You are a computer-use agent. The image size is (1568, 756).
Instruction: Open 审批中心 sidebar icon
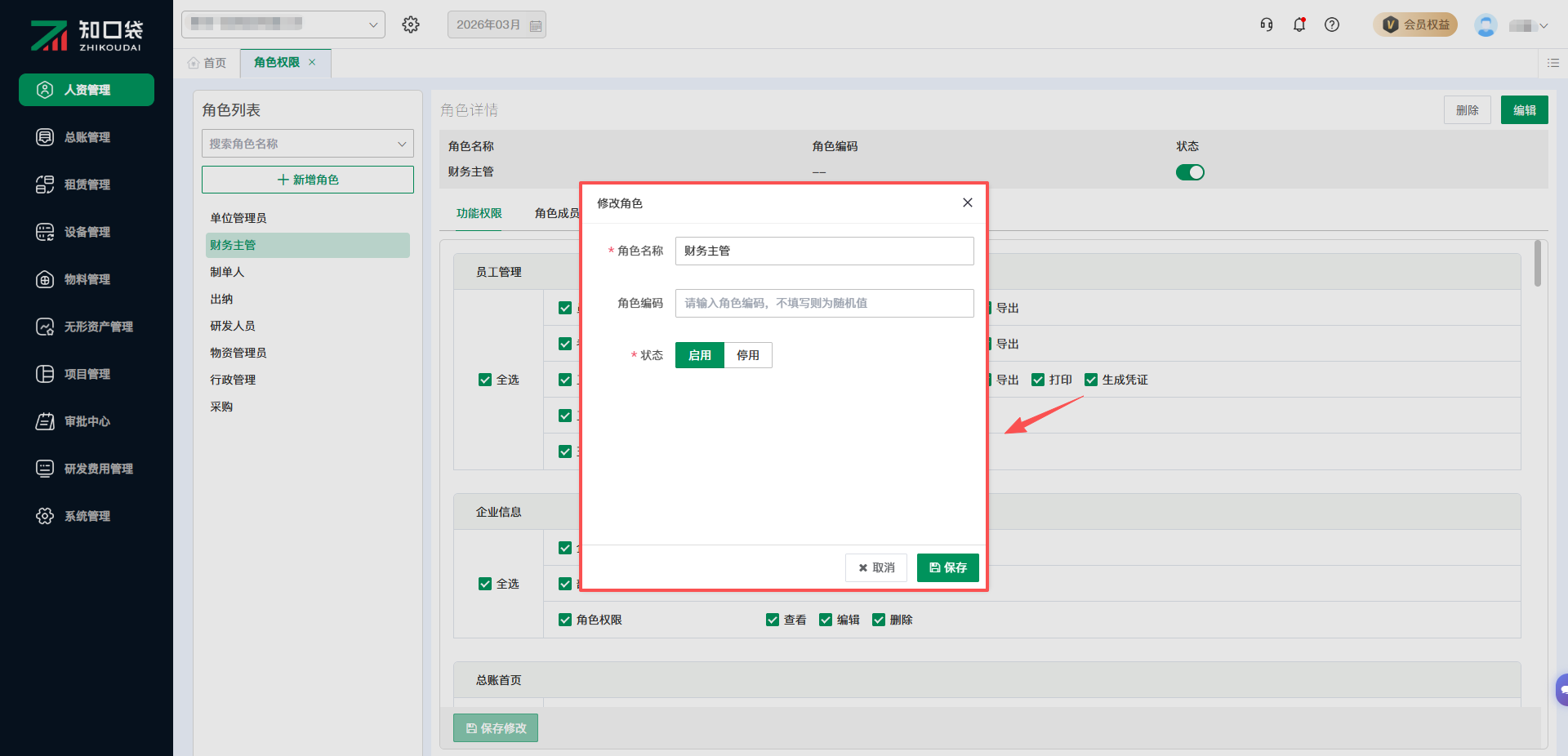tap(45, 421)
